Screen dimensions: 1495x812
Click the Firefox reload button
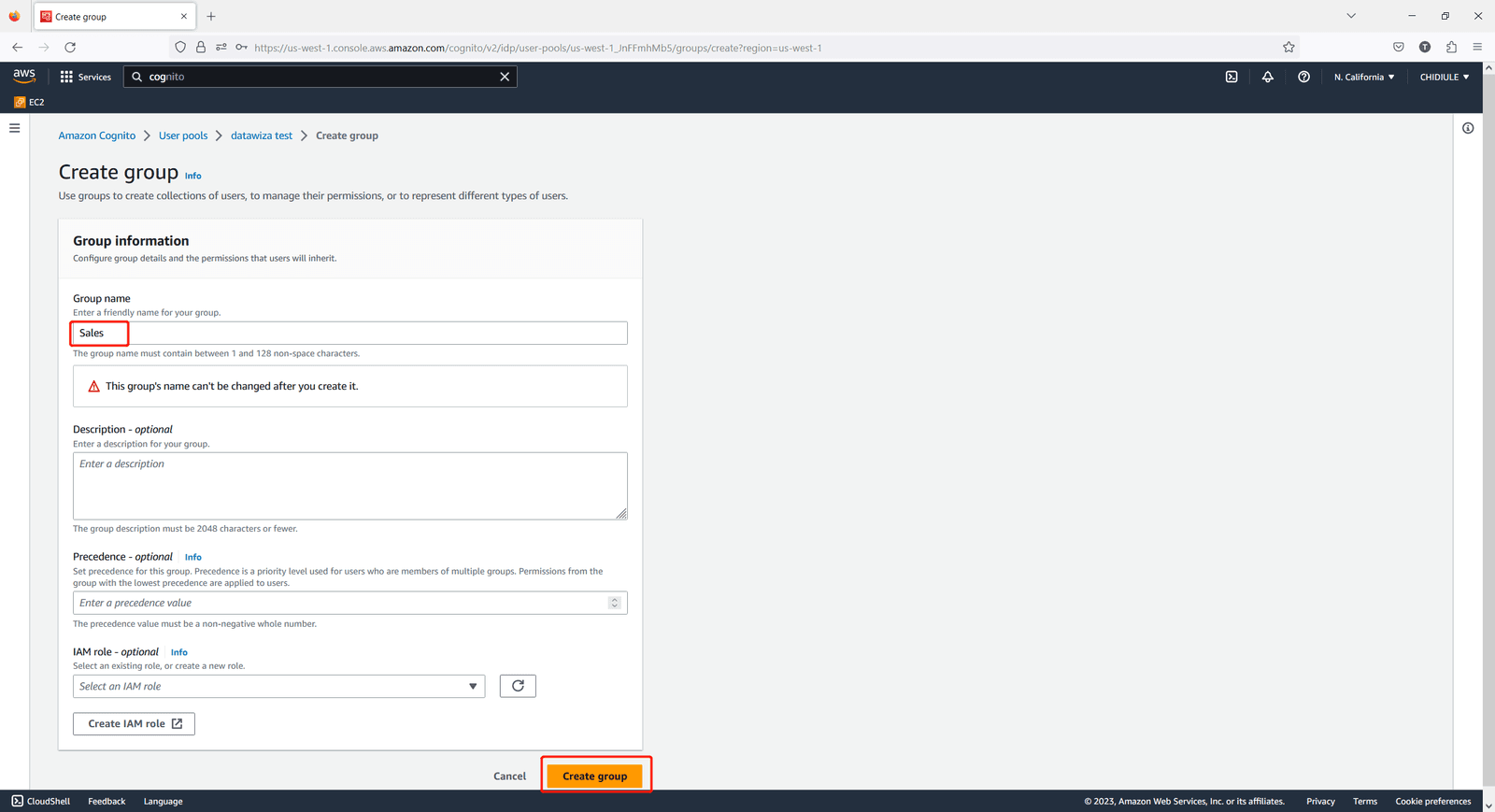click(x=70, y=47)
